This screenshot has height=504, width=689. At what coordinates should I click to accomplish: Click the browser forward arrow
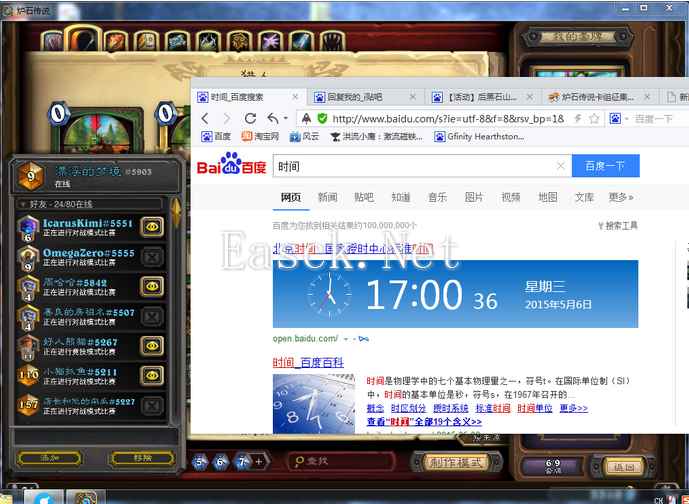pos(227,118)
